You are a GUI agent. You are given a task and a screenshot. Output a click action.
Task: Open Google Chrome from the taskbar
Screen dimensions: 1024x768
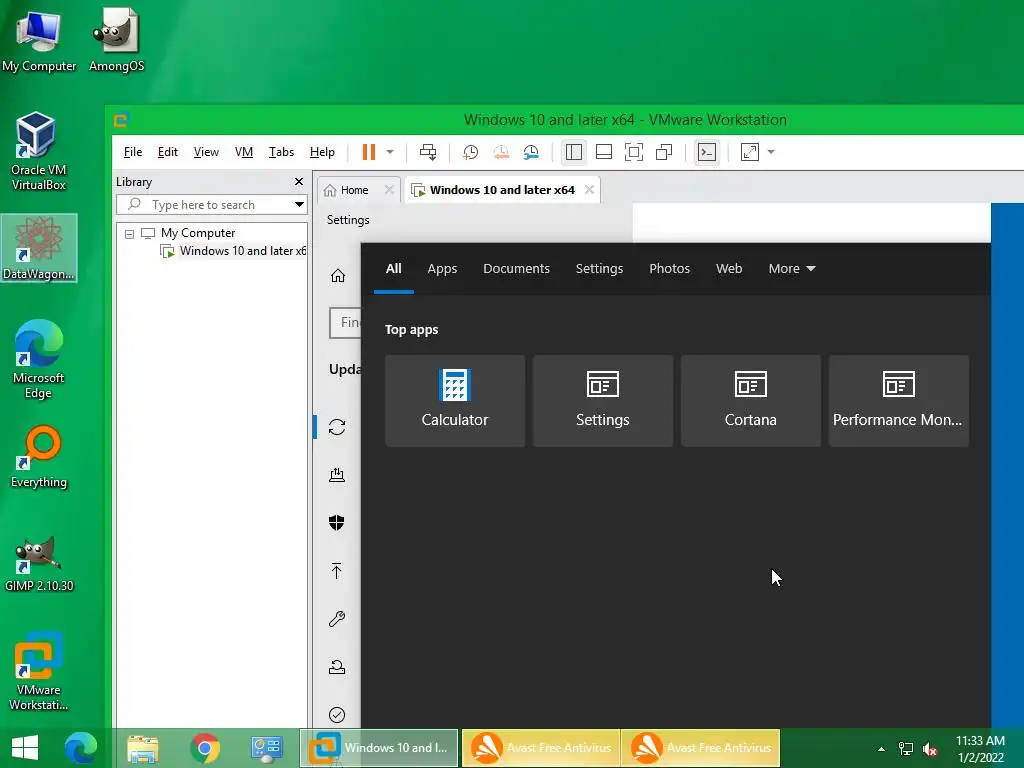coord(205,748)
